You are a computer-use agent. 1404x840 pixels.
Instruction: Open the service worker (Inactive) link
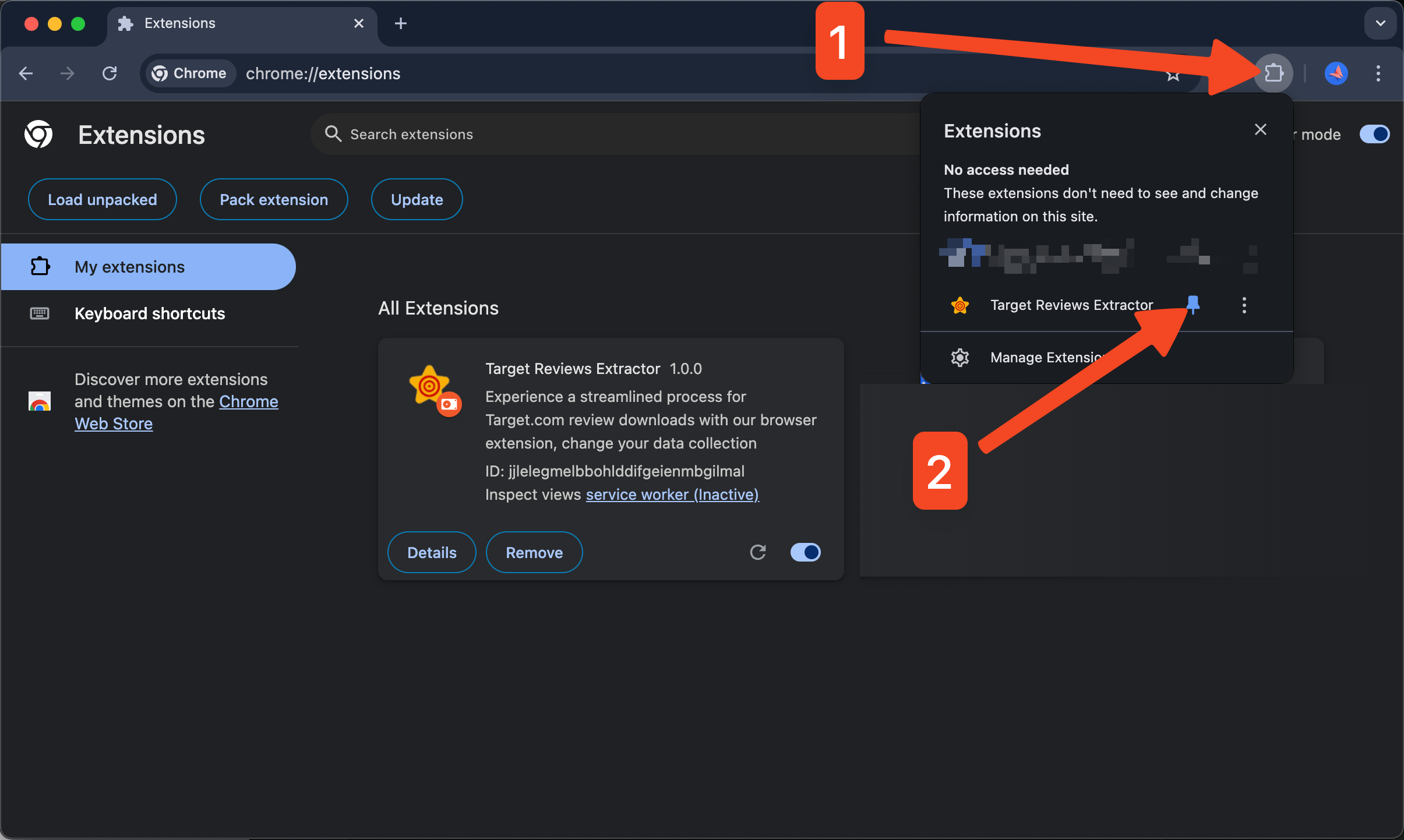pyautogui.click(x=672, y=494)
